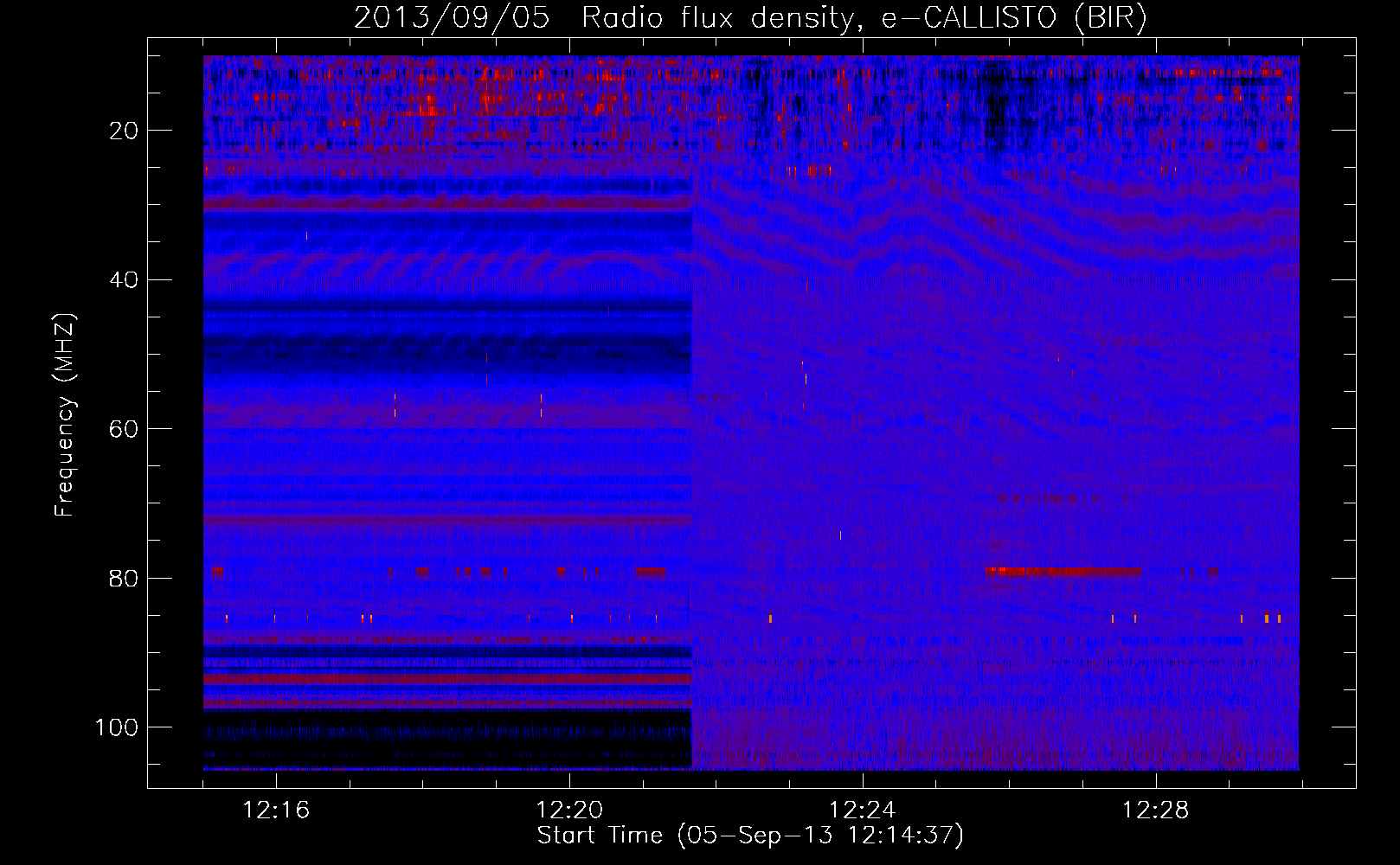The width and height of the screenshot is (1400, 865).
Task: Click the "Start Time (05-Sep-13 12:14:37)" label
Action: pos(750,836)
